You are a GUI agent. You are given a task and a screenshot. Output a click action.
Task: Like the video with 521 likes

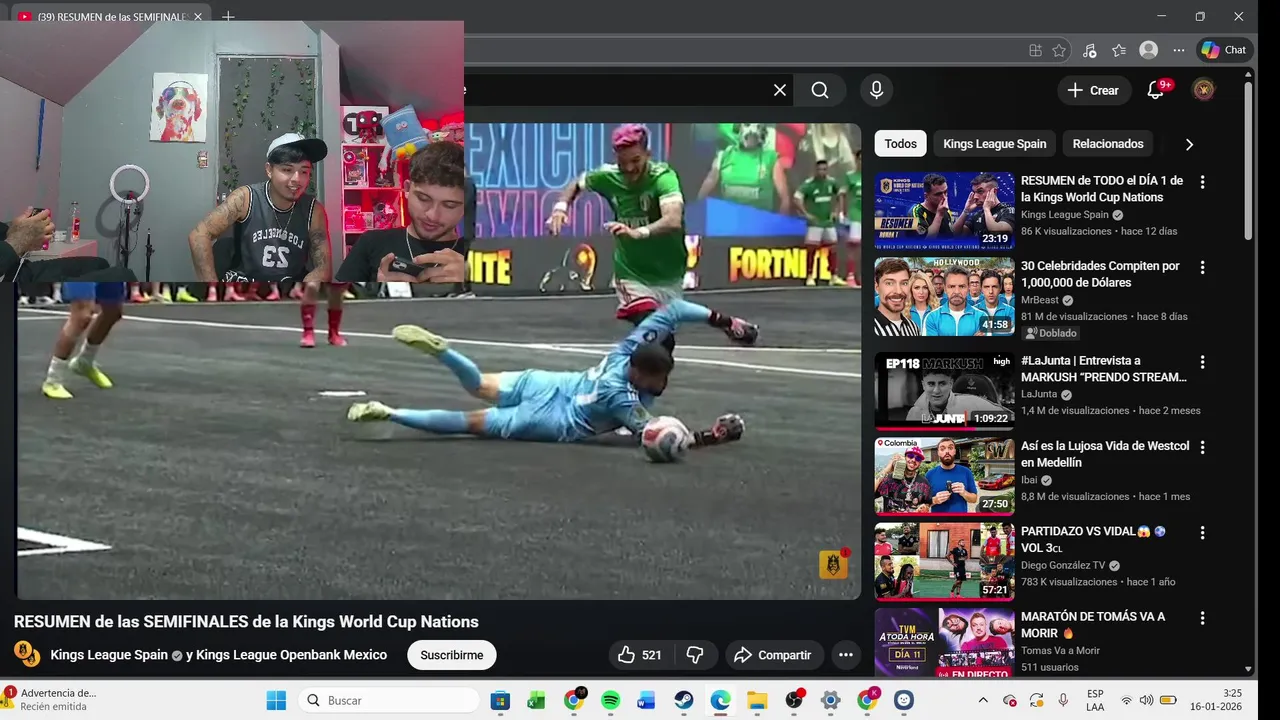(x=640, y=655)
